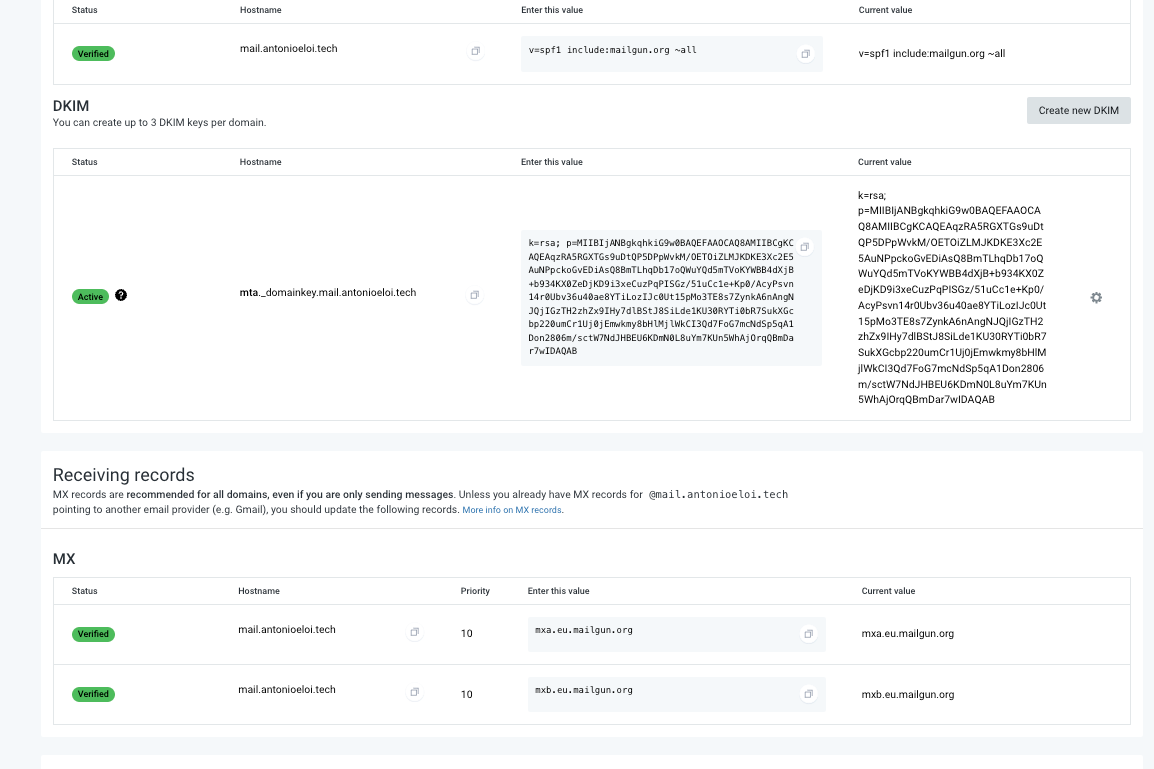Click the Verified badge in the mxa row
The width and height of the screenshot is (1154, 769).
coord(93,634)
